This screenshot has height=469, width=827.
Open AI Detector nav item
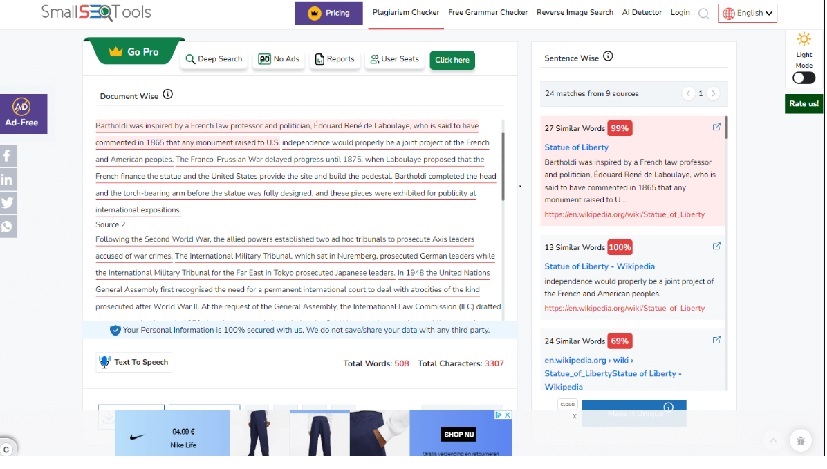(x=641, y=12)
